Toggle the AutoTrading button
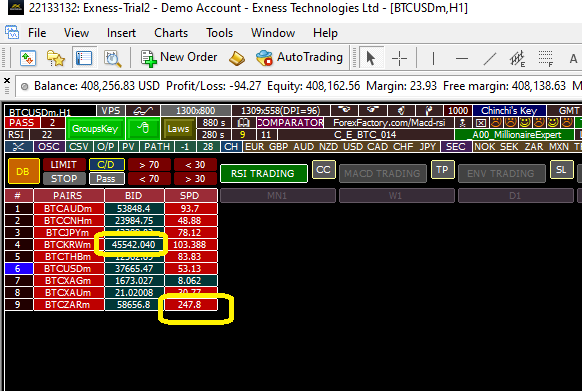Viewport: 582px width, 391px height. pos(299,58)
